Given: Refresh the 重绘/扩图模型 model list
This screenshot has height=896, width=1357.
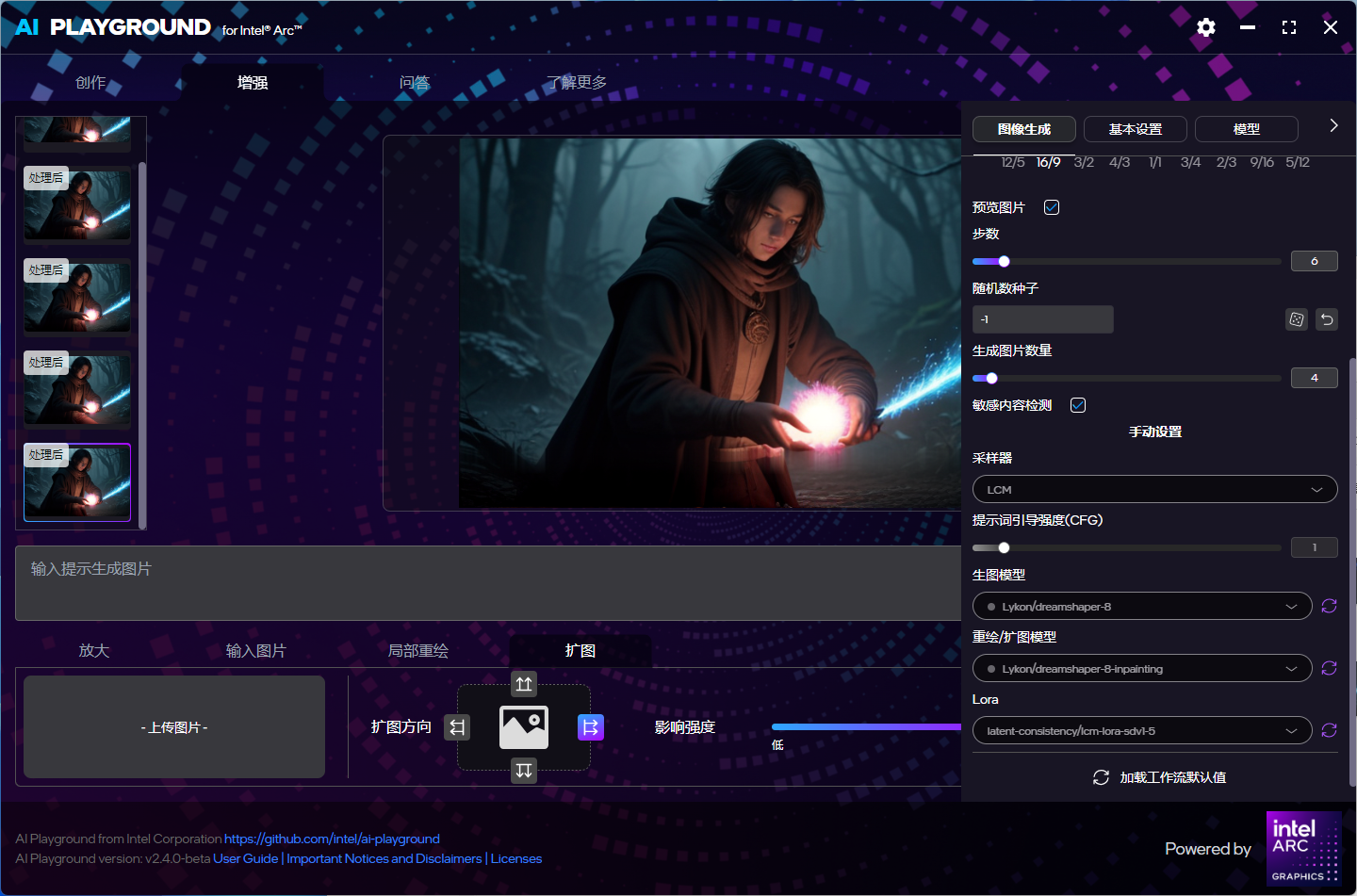Looking at the screenshot, I should [x=1329, y=668].
